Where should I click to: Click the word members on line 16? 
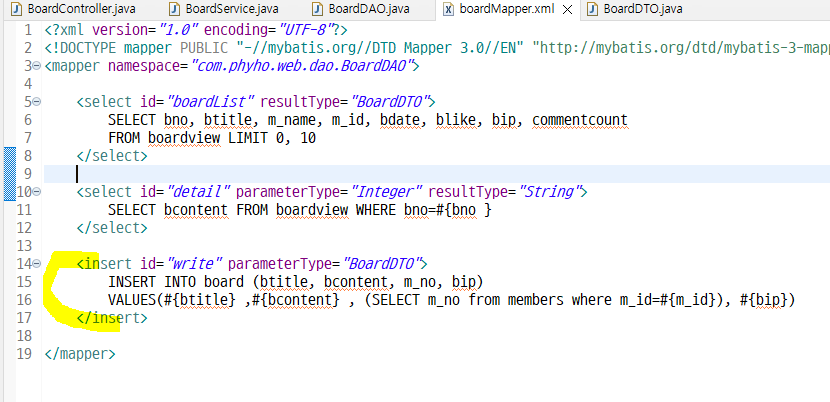click(535, 299)
